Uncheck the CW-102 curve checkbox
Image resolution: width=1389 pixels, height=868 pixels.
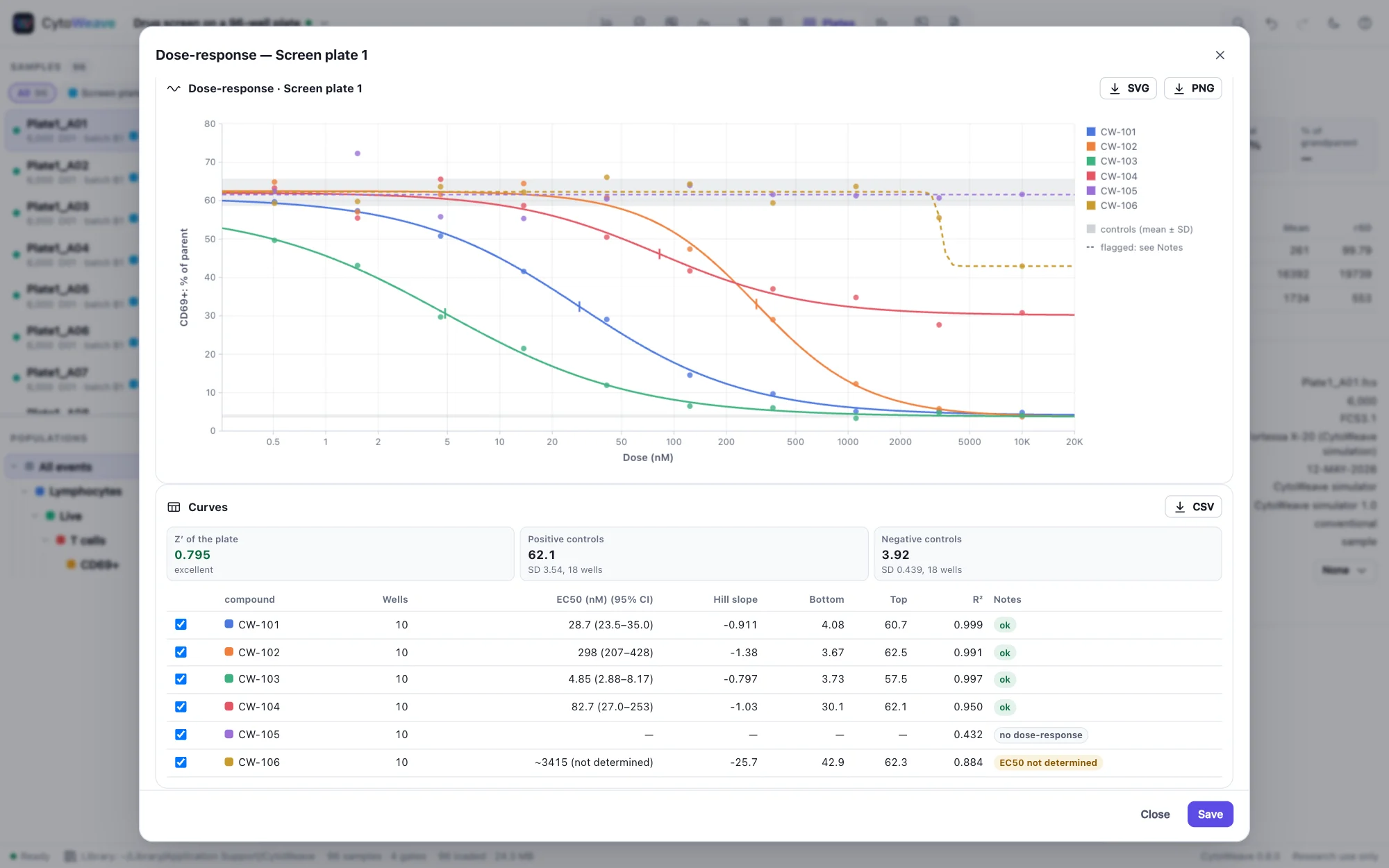[181, 652]
